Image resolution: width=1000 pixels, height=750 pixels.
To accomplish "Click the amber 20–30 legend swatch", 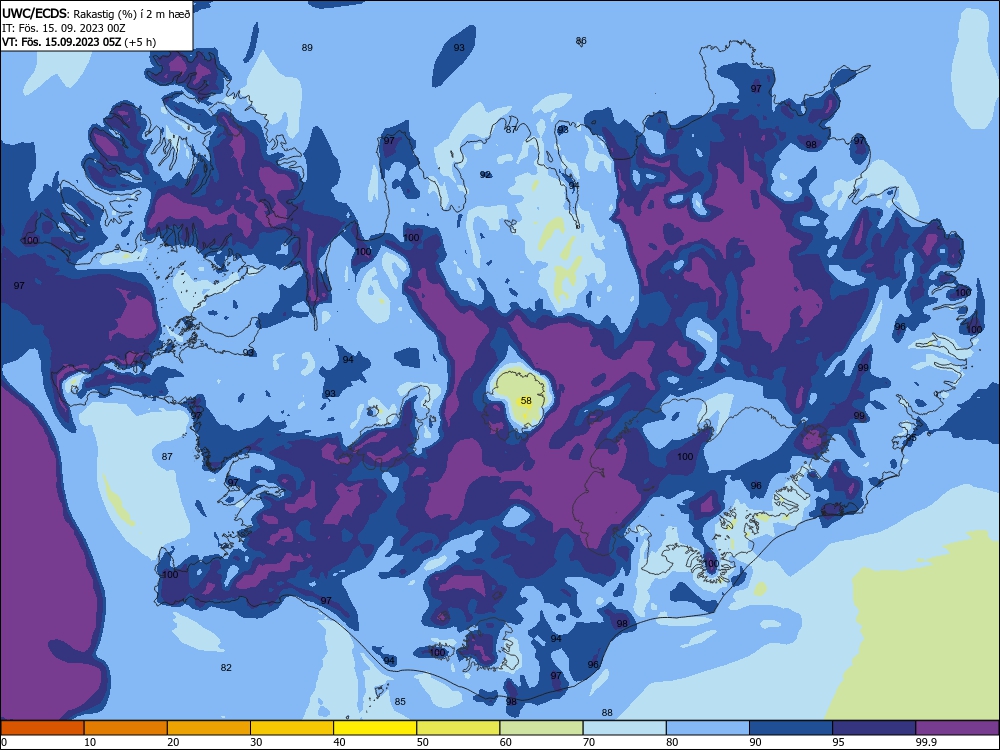I will point(209,728).
